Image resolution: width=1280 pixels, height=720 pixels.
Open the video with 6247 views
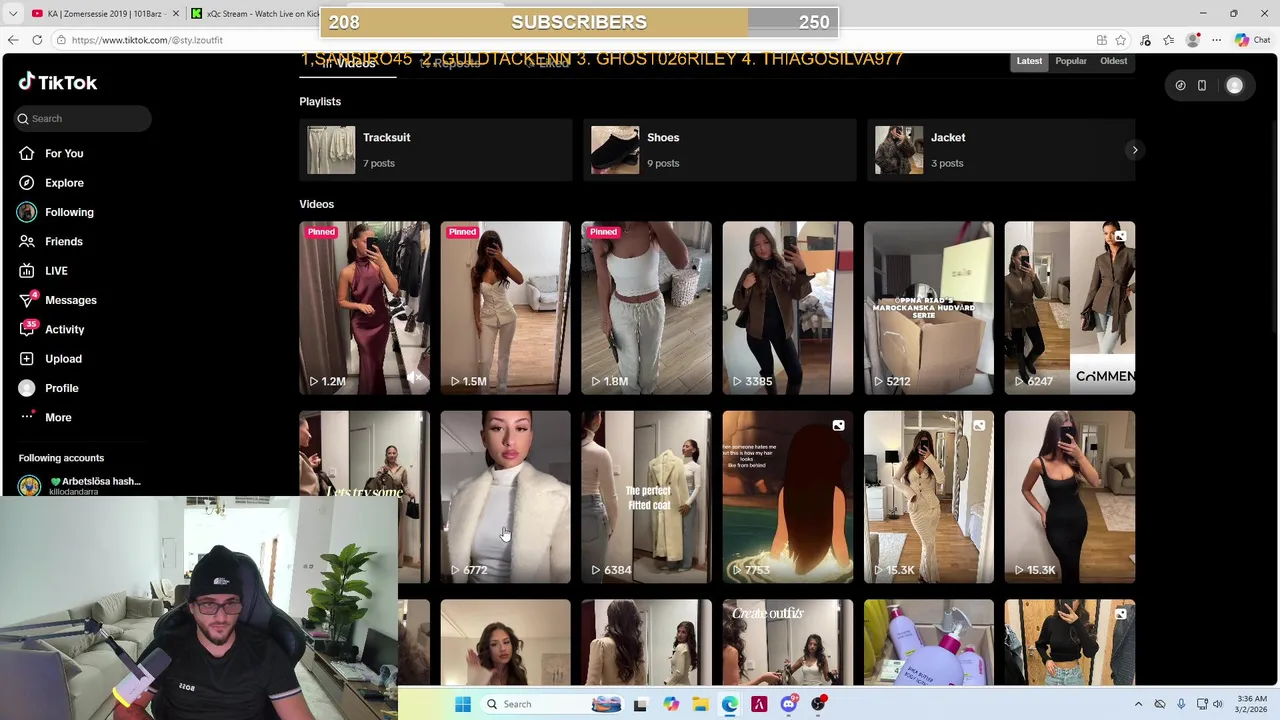pos(1069,308)
